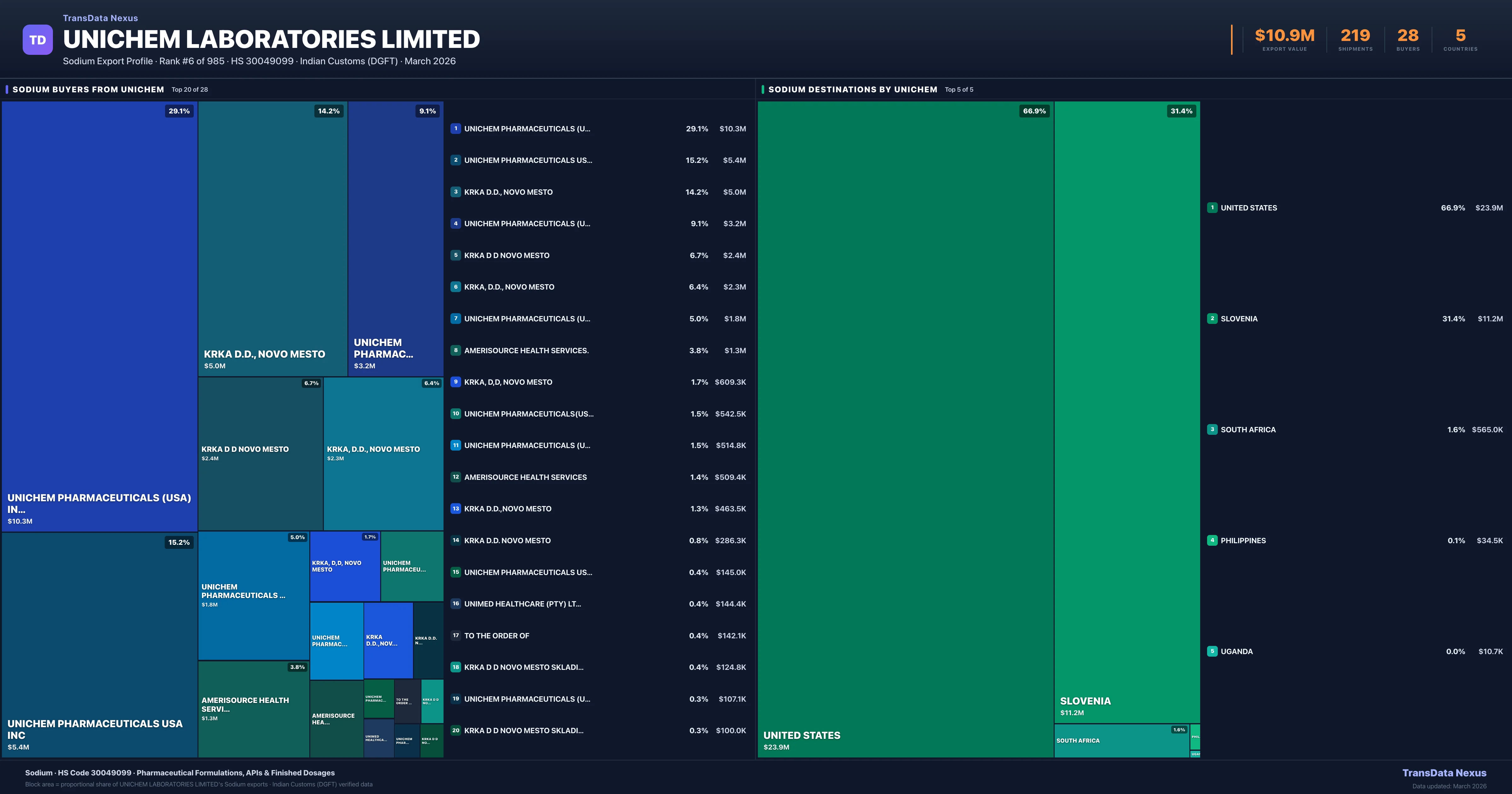The height and width of the screenshot is (794, 1512).
Task: Click TransData Nexus footer link
Action: coord(1444,773)
